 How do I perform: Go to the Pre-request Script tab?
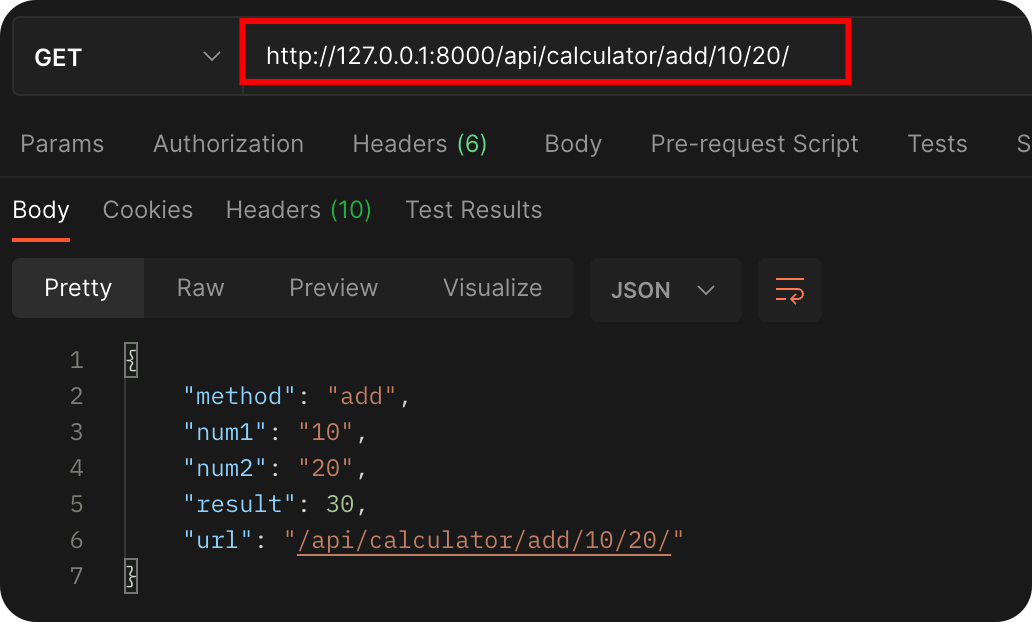[x=754, y=144]
